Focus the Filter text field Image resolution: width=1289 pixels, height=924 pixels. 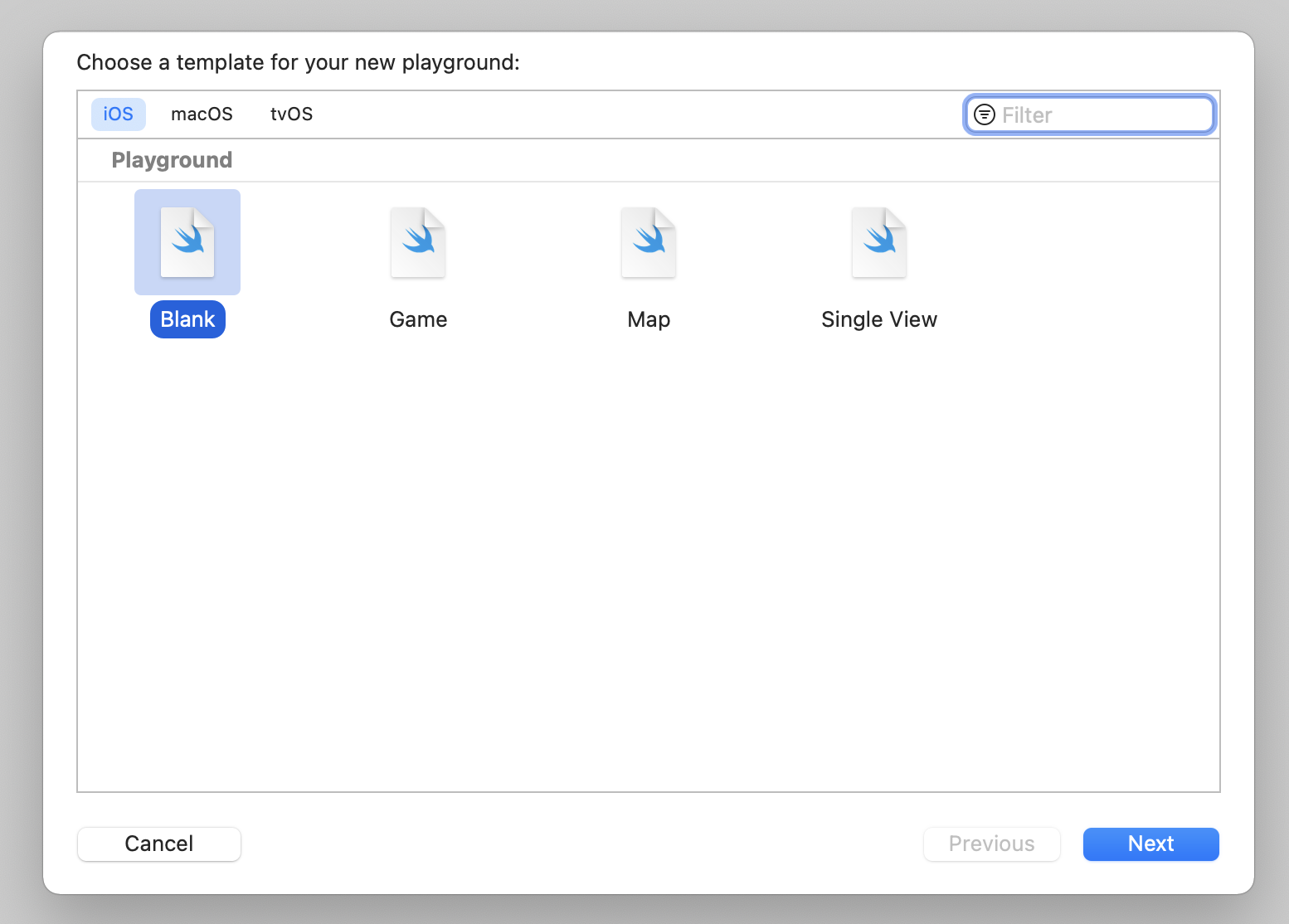1090,114
